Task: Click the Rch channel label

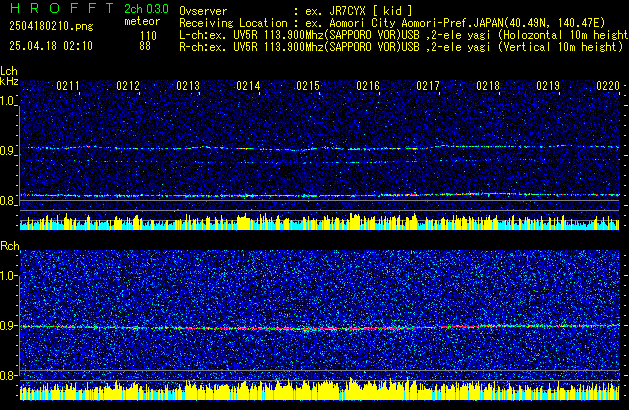Action: click(x=10, y=246)
